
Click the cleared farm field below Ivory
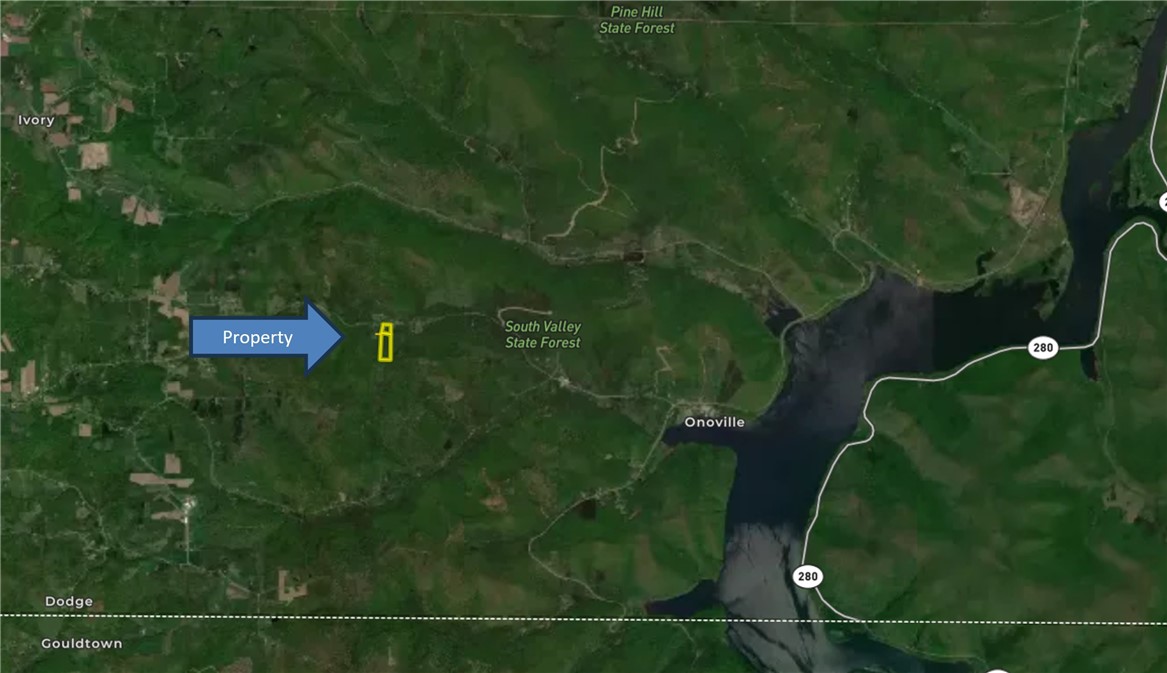tap(94, 155)
